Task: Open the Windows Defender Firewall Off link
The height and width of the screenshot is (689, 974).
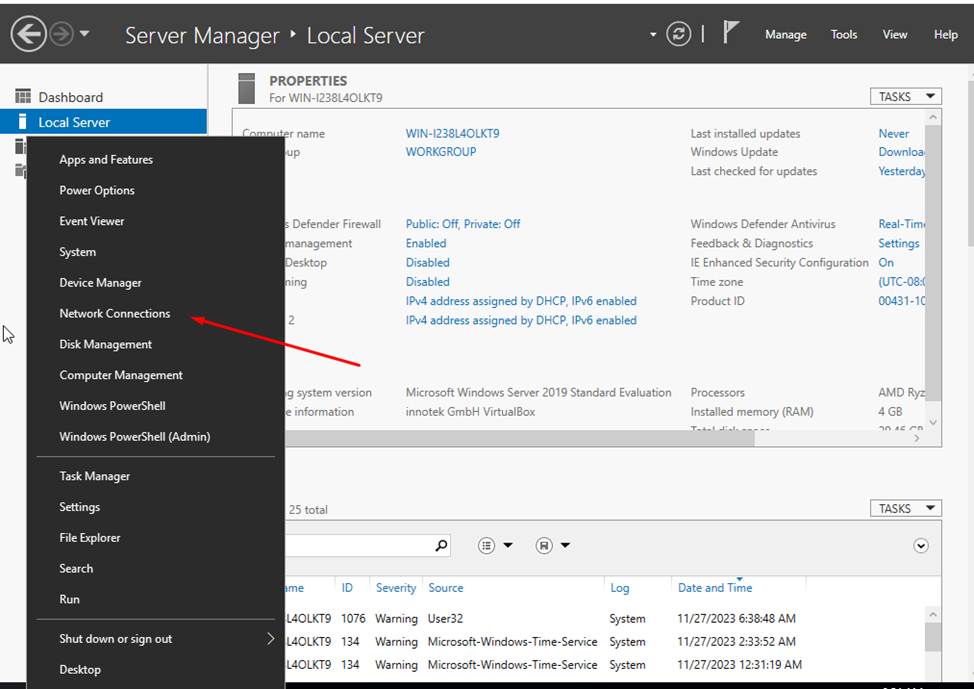Action: [x=463, y=223]
